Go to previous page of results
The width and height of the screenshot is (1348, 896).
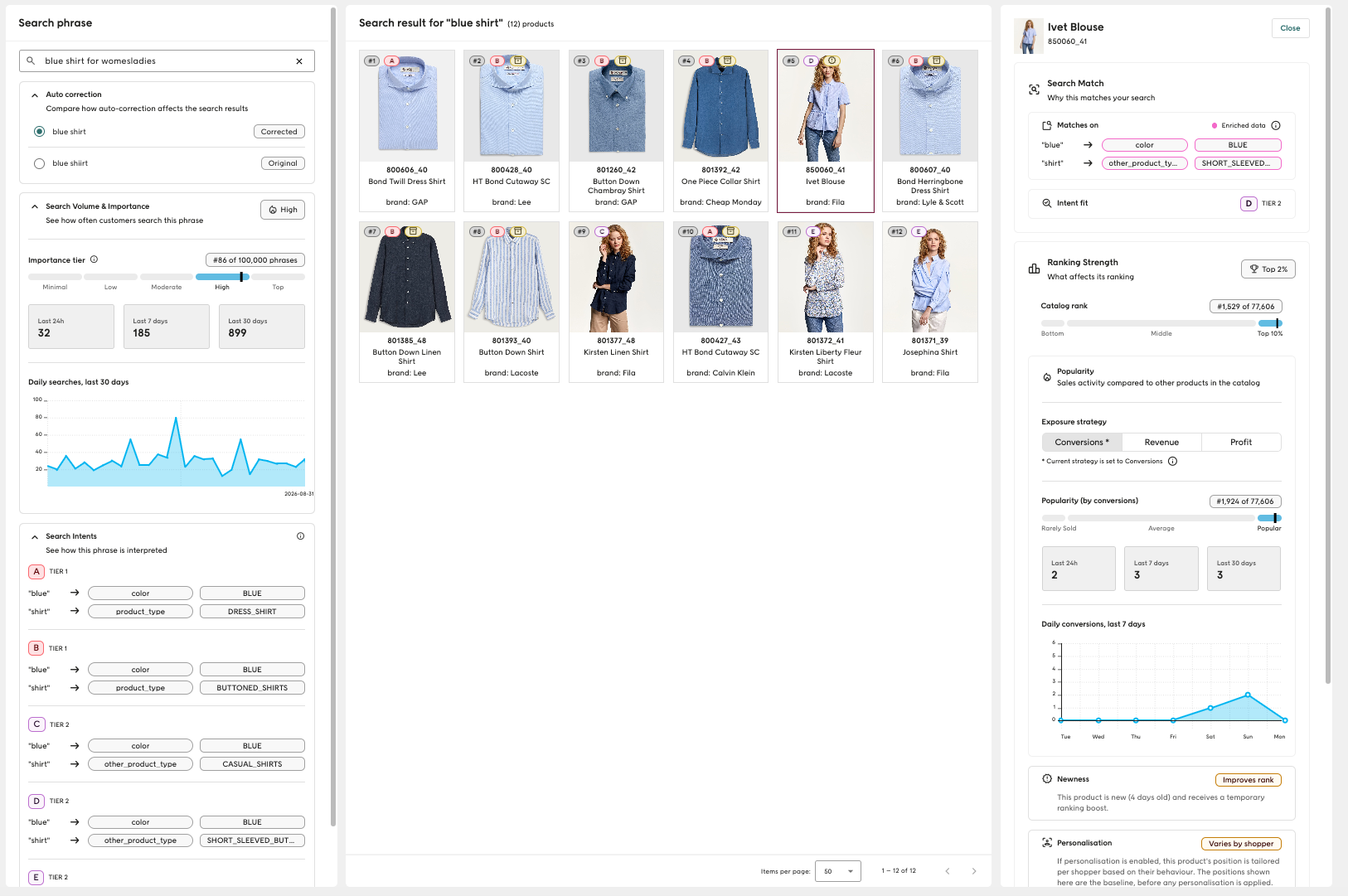948,871
